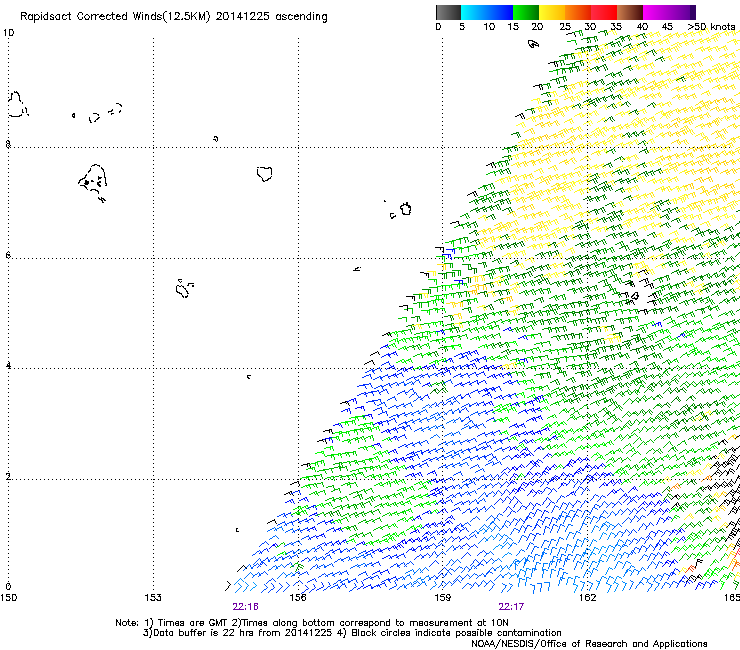Image resolution: width=740 pixels, height=650 pixels.
Task: Click the cyan-blue 5-15 knots color band
Action: click(x=487, y=12)
